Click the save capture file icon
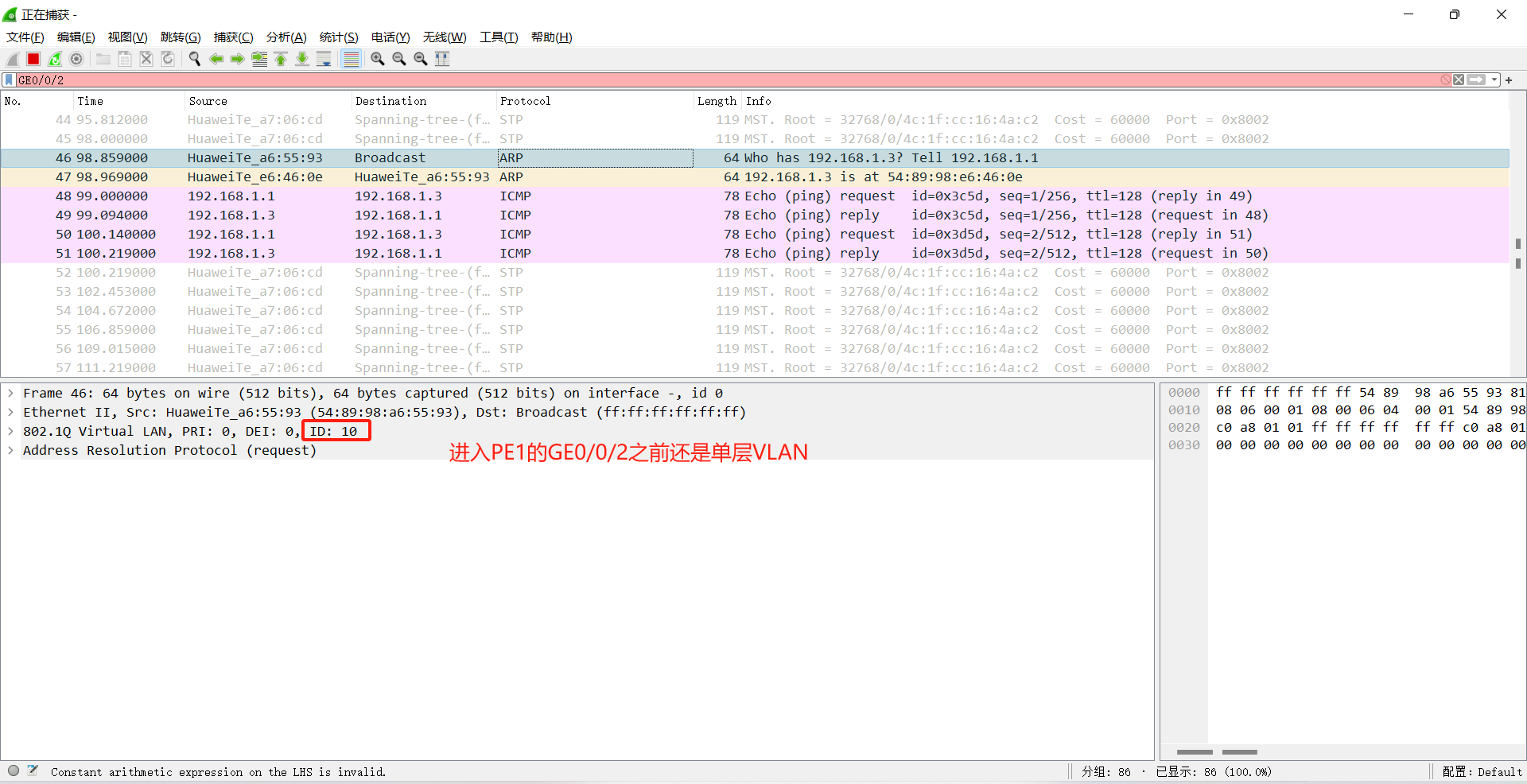Viewport: 1527px width, 784px height. 125,59
